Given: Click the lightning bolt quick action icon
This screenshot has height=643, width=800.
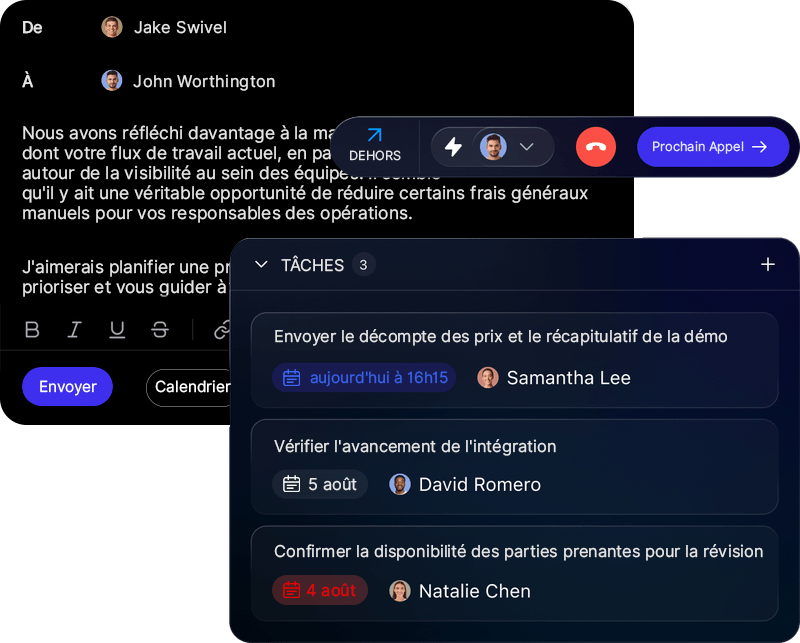Looking at the screenshot, I should tap(453, 147).
